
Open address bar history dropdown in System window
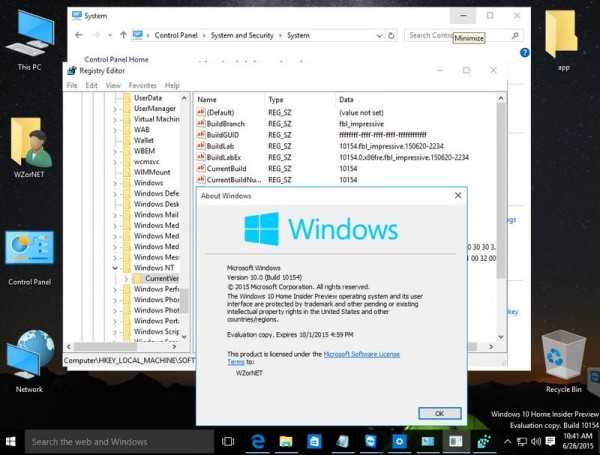click(x=379, y=36)
